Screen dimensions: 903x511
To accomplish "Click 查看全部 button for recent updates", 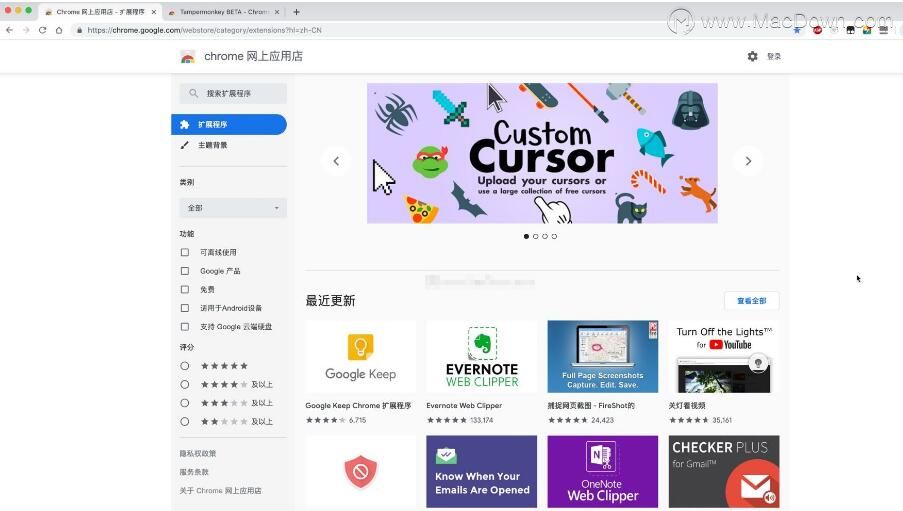I will [x=752, y=301].
